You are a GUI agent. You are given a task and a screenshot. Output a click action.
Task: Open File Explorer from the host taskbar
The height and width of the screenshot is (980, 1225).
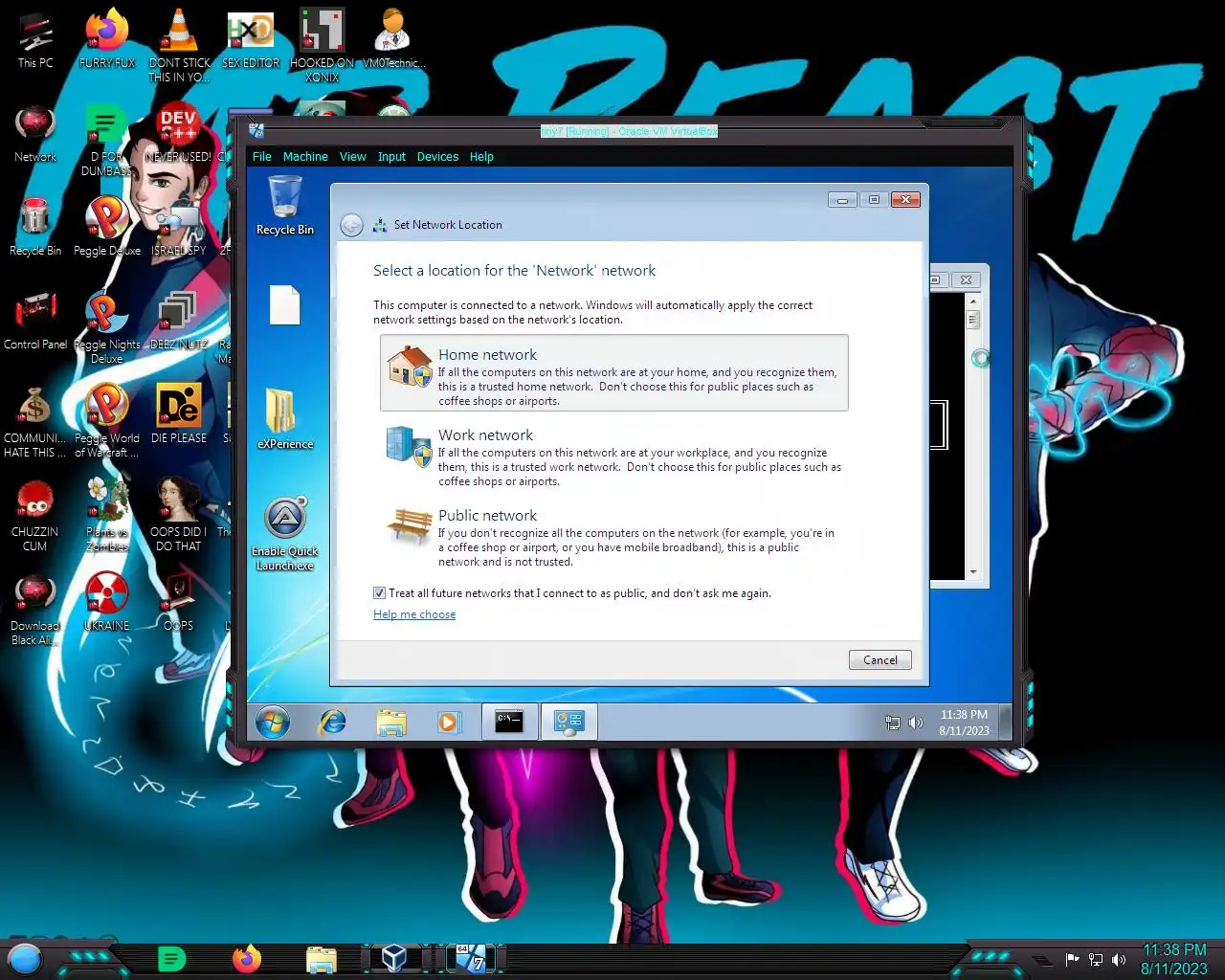(322, 958)
